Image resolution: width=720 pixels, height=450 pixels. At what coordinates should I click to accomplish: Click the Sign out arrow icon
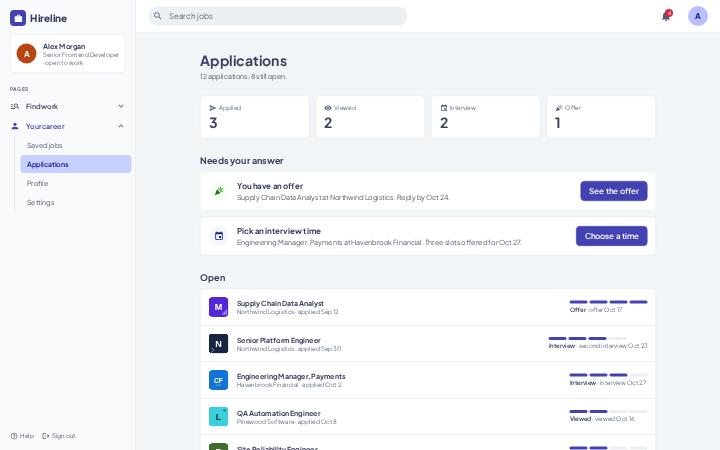[45, 436]
